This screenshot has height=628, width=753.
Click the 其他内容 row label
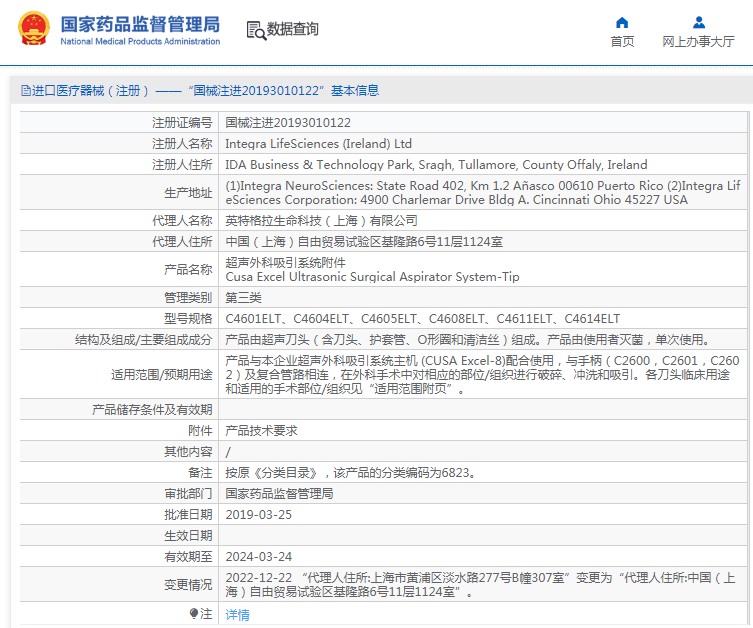(x=188, y=452)
